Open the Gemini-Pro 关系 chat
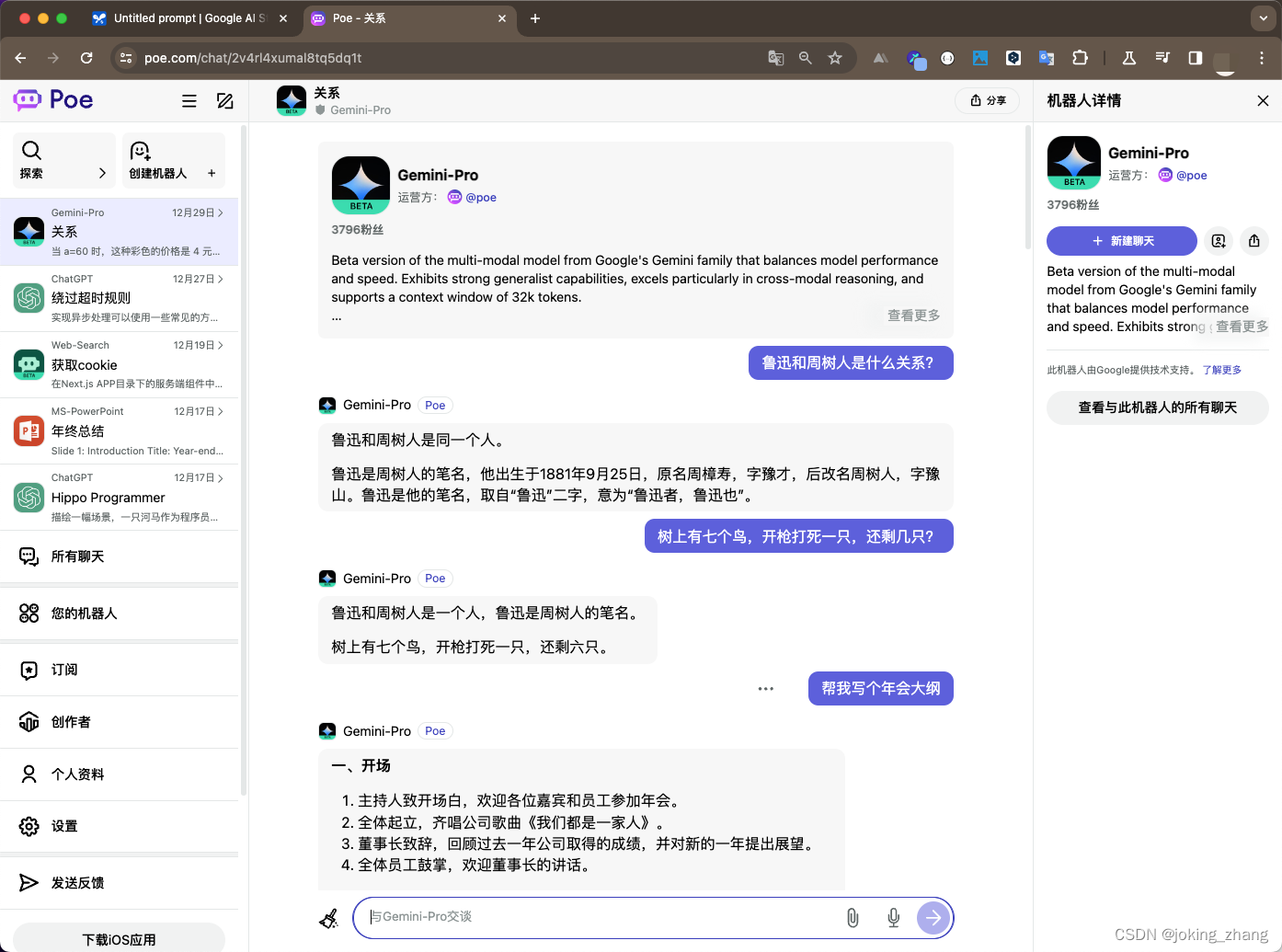The width and height of the screenshot is (1282, 952). coord(120,232)
